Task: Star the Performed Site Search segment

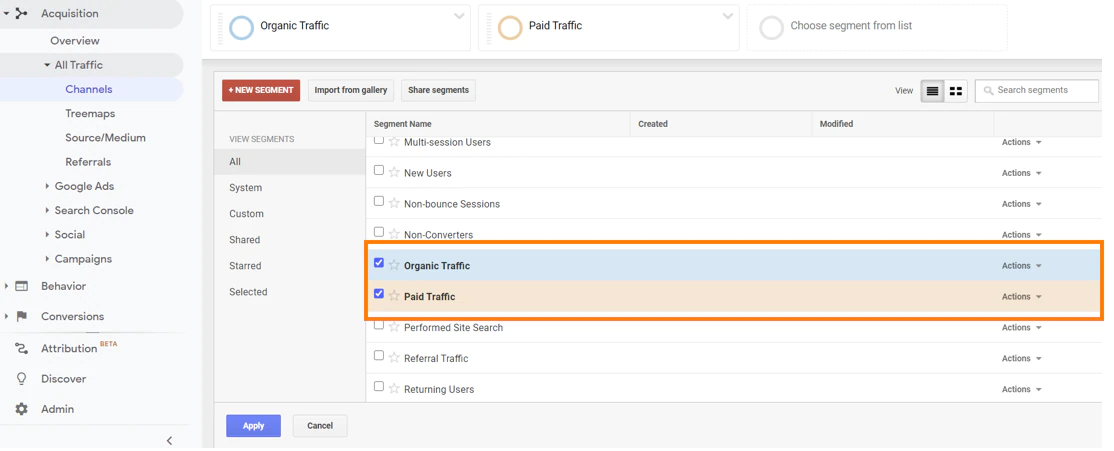Action: tap(394, 327)
